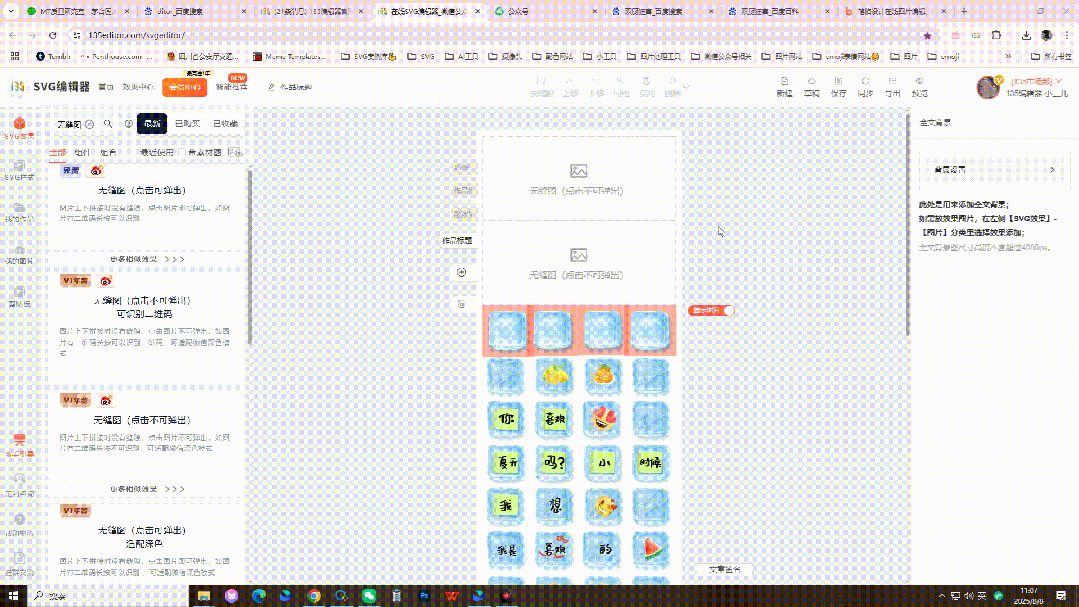Viewport: 1079px width, 607px height.
Task: Click the 新建 new document toolbar icon
Action: [x=784, y=81]
